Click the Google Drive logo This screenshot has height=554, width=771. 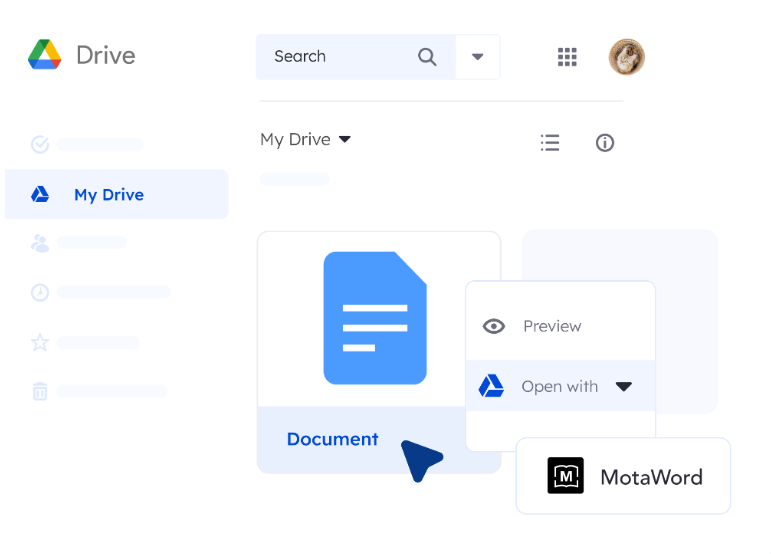tap(45, 55)
